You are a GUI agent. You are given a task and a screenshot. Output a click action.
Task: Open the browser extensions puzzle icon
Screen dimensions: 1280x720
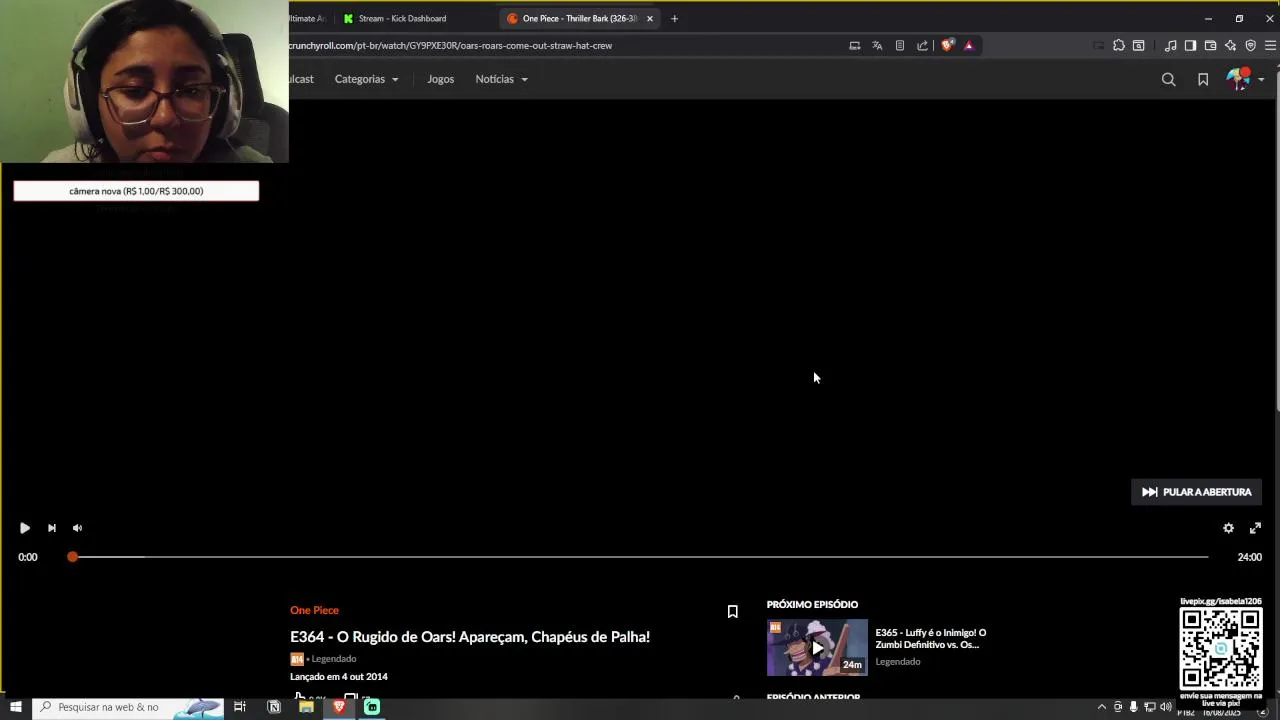pos(1119,45)
